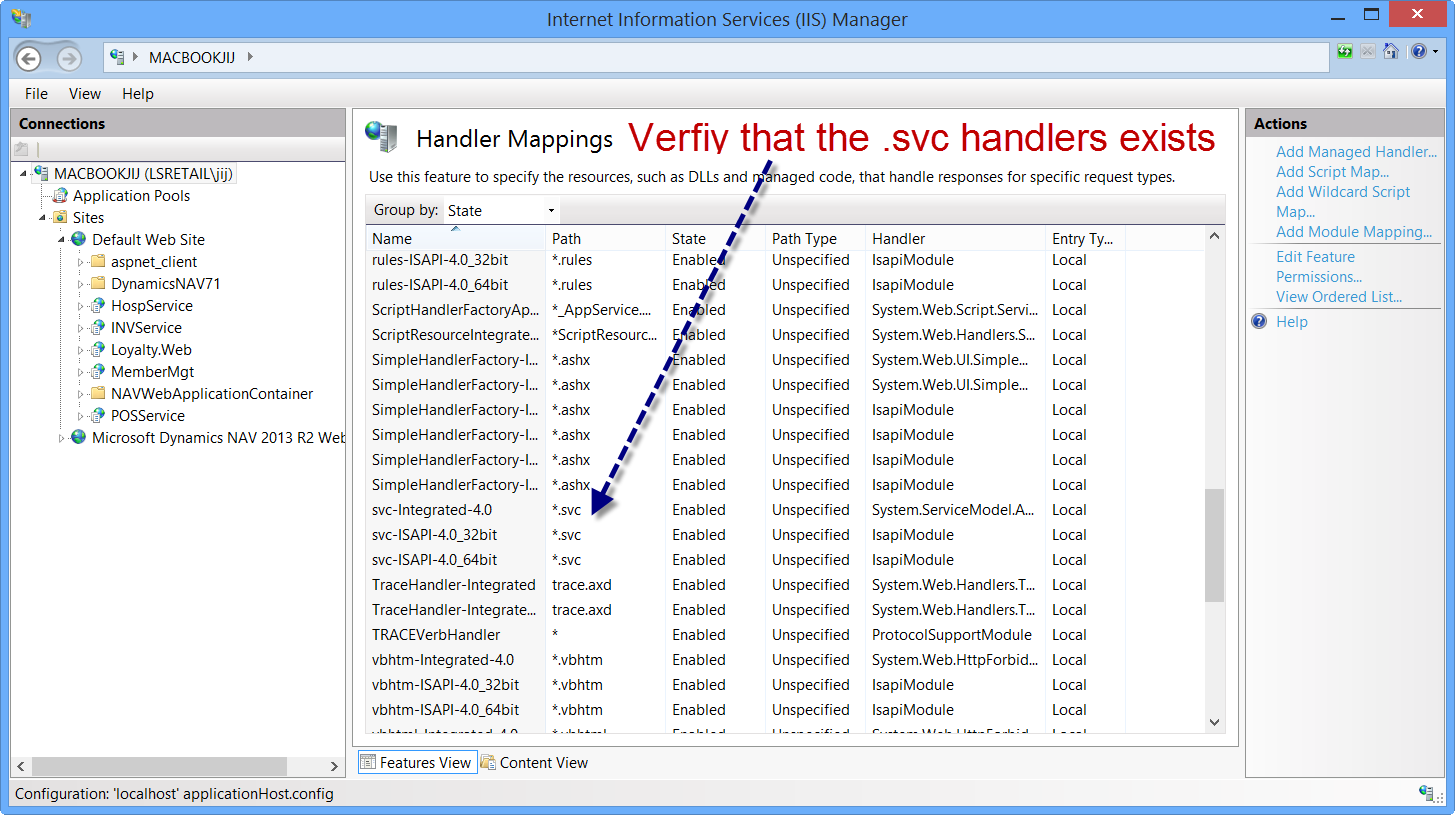Click the handler list vertical scrollbar thumb
This screenshot has height=815, width=1455.
click(x=1215, y=545)
